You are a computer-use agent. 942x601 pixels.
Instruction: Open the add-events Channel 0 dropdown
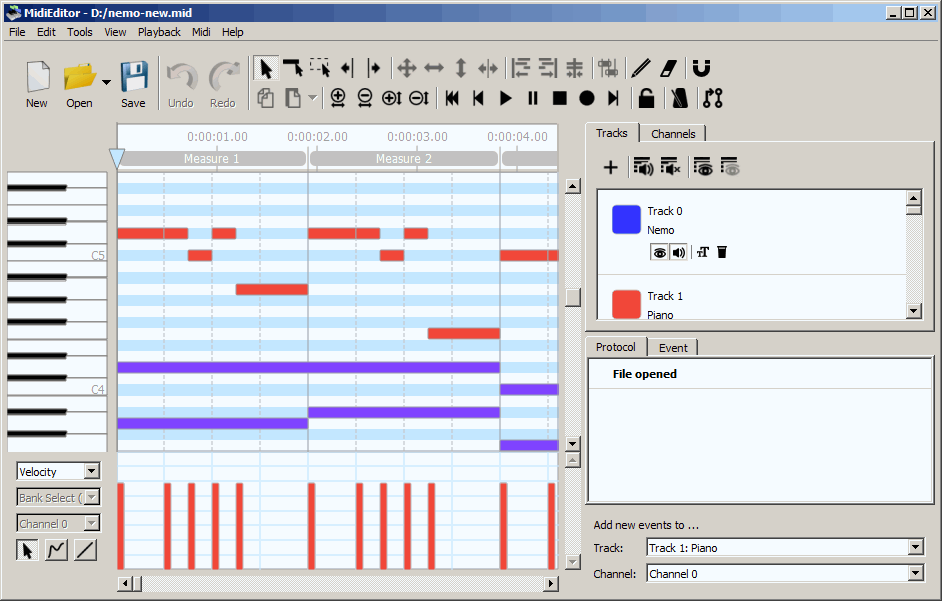point(785,573)
